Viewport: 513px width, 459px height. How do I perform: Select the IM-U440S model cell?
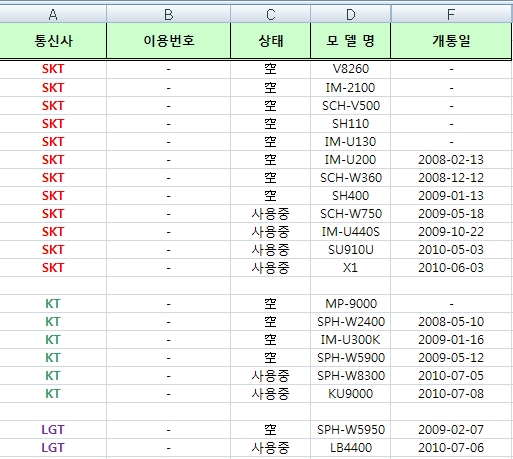click(350, 231)
